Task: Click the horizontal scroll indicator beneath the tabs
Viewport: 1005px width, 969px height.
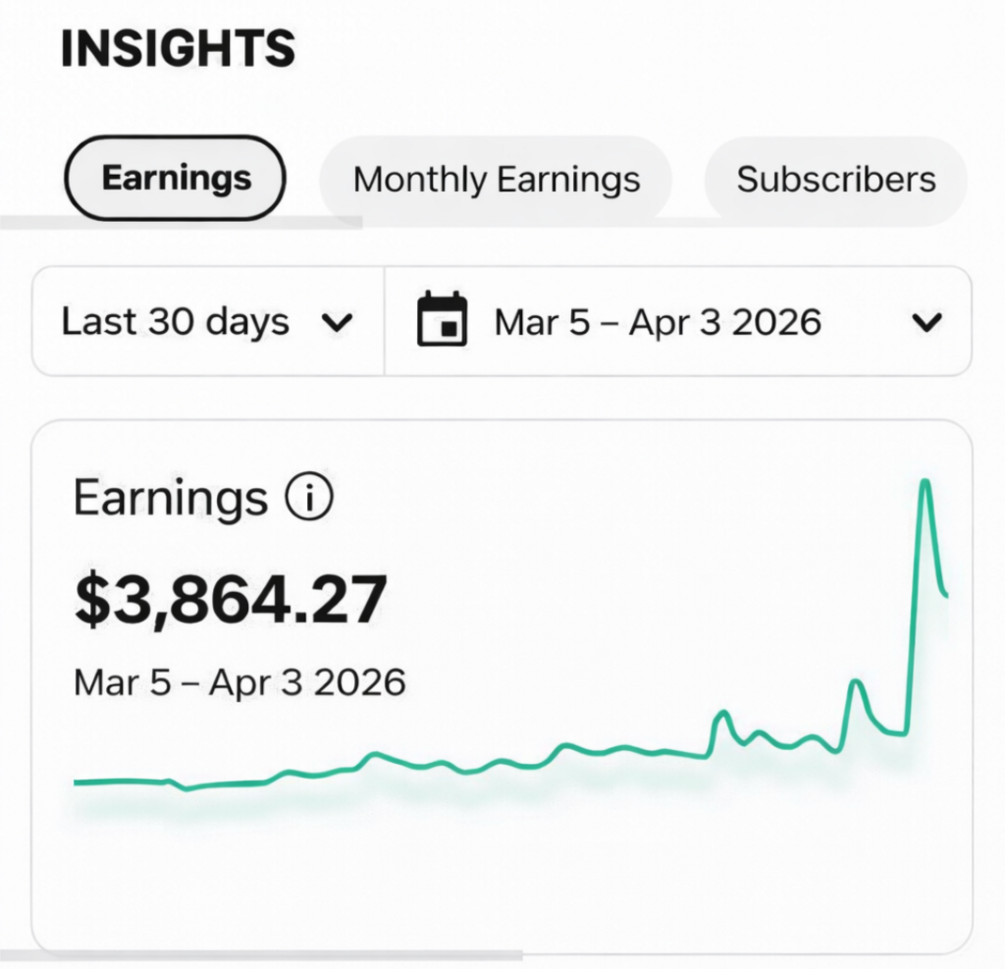Action: click(x=181, y=223)
